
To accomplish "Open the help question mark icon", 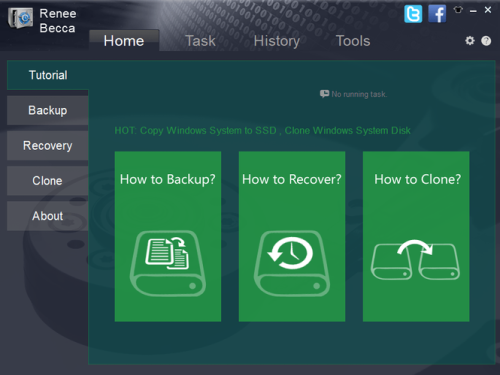I will (x=486, y=41).
